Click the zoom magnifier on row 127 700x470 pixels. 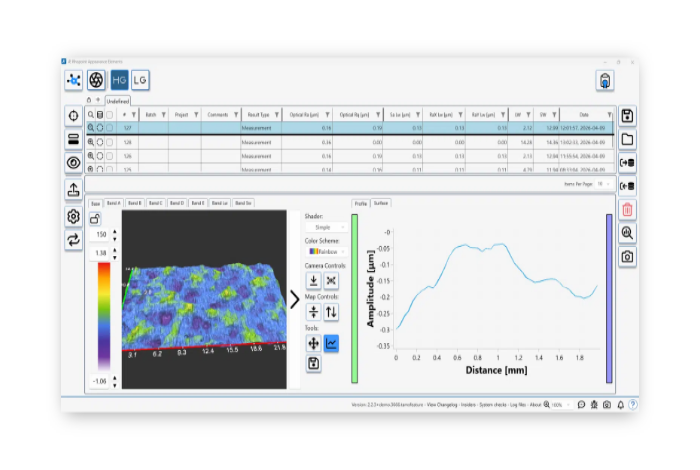coord(91,128)
